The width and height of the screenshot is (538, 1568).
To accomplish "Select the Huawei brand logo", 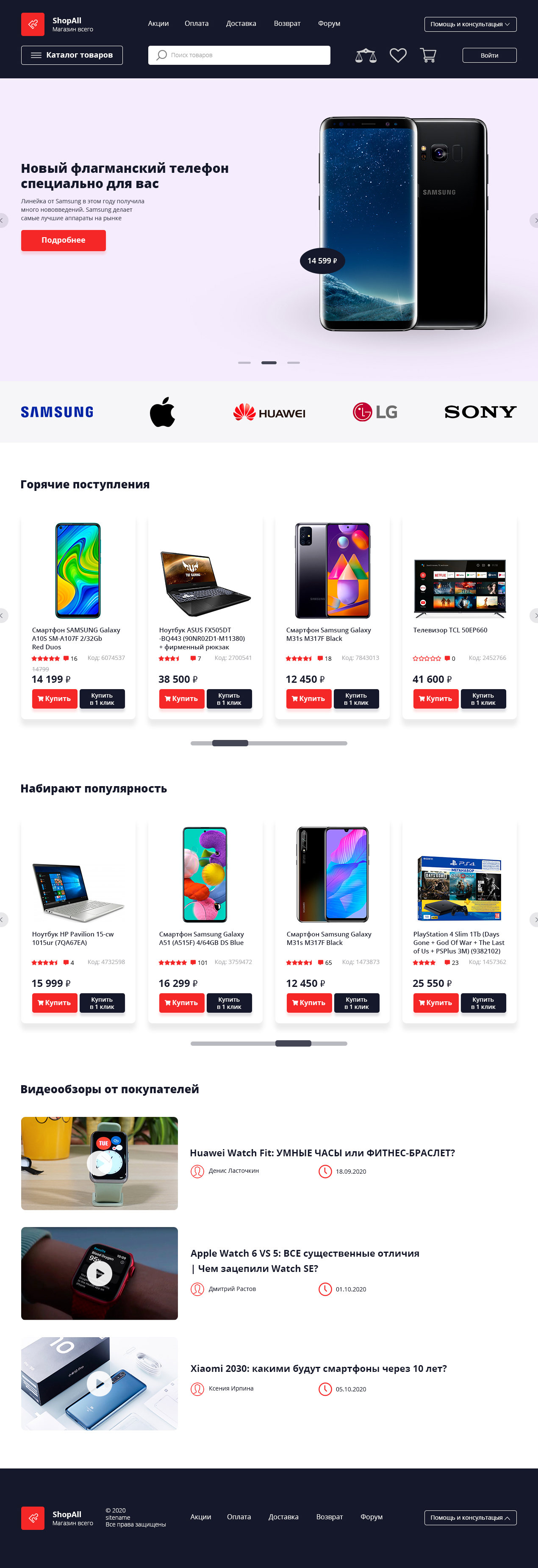I will pyautogui.click(x=269, y=412).
